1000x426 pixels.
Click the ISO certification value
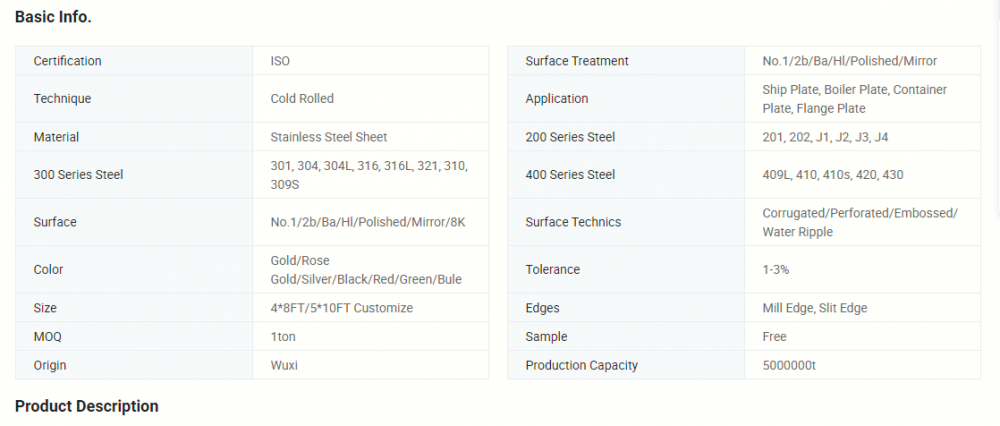(280, 61)
